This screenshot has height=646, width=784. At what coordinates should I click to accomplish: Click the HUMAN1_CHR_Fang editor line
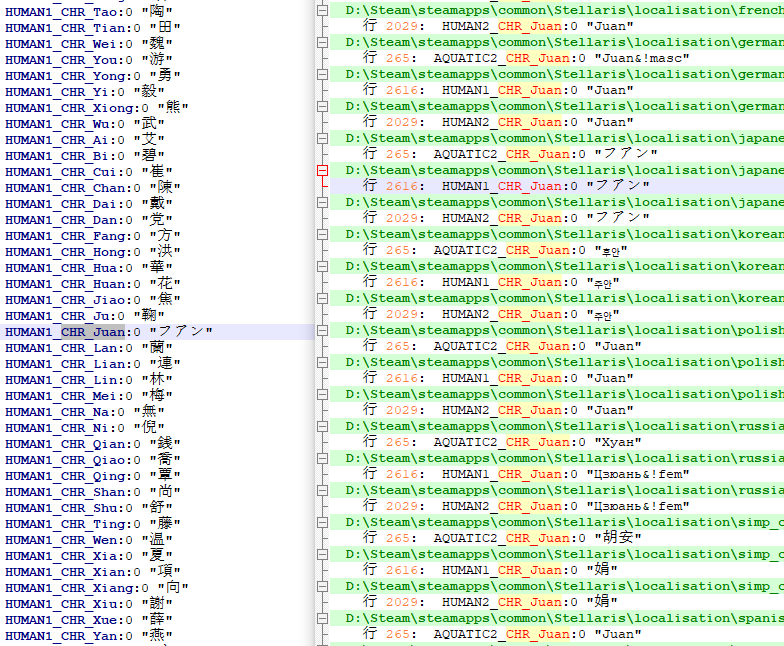92,236
